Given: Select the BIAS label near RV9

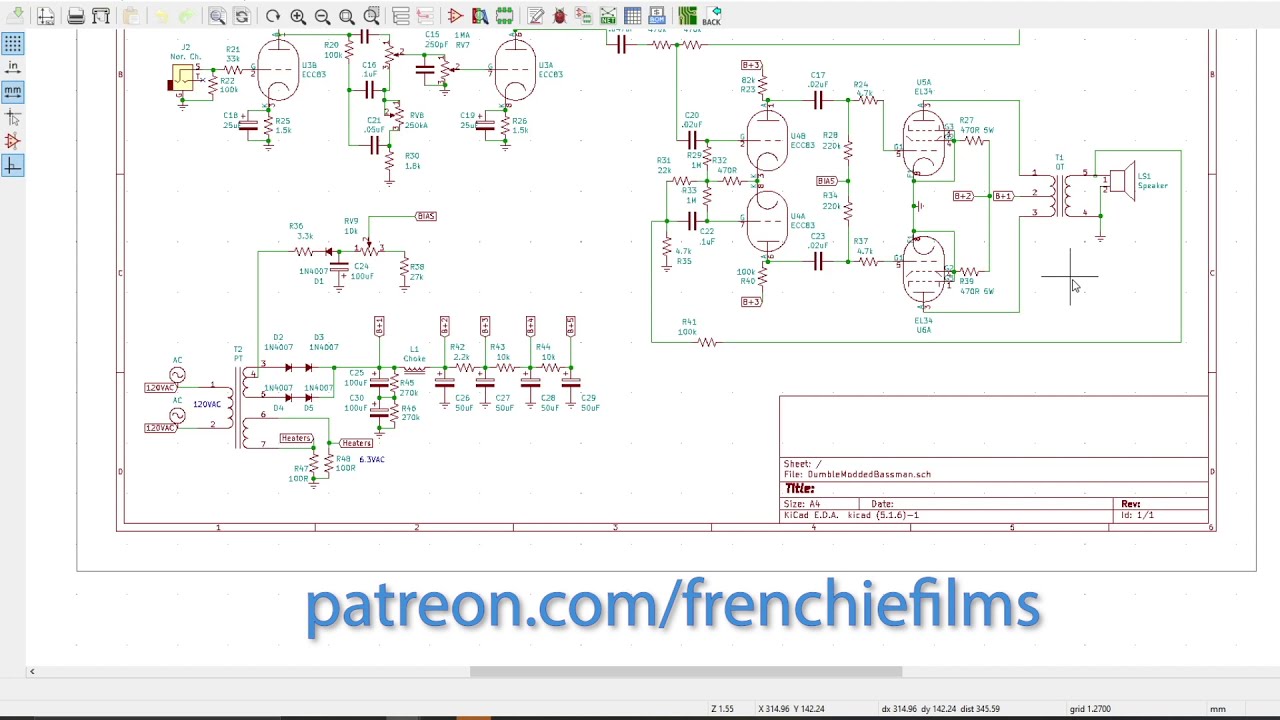Looking at the screenshot, I should 426,216.
